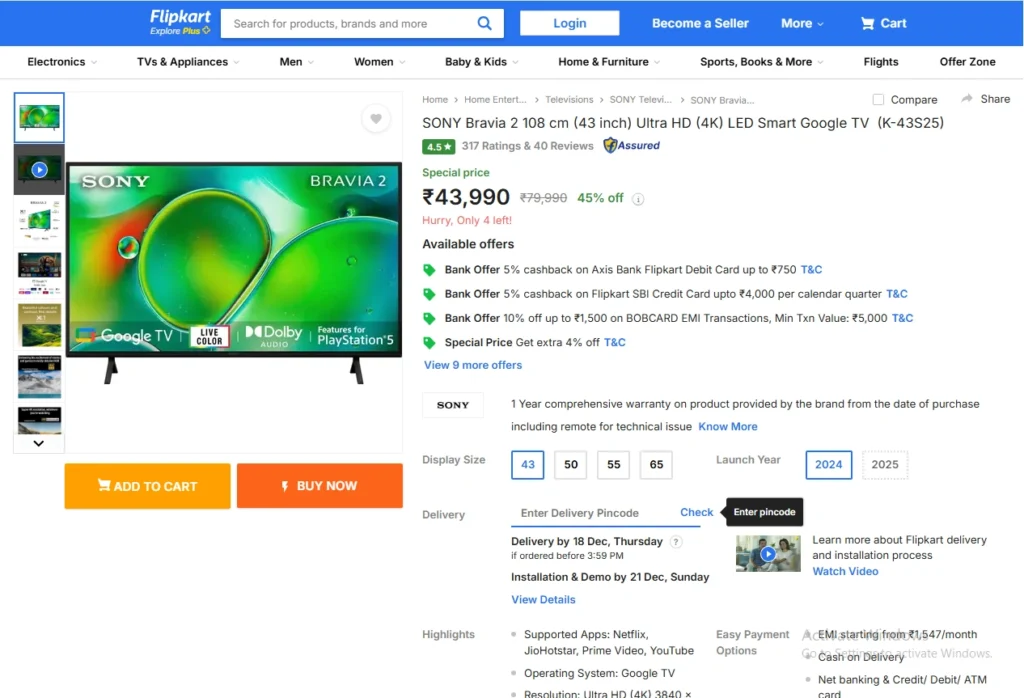Play the product video thumbnail
The width and height of the screenshot is (1024, 698).
click(x=39, y=170)
